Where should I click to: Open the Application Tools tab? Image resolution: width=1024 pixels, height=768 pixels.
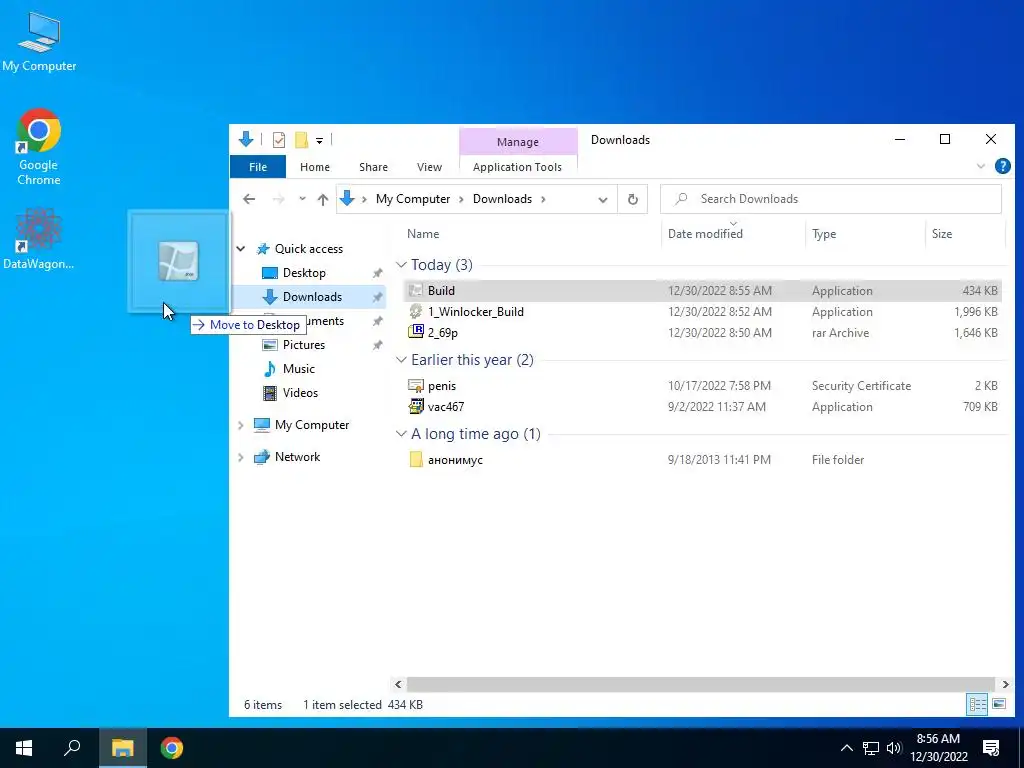[x=517, y=167]
